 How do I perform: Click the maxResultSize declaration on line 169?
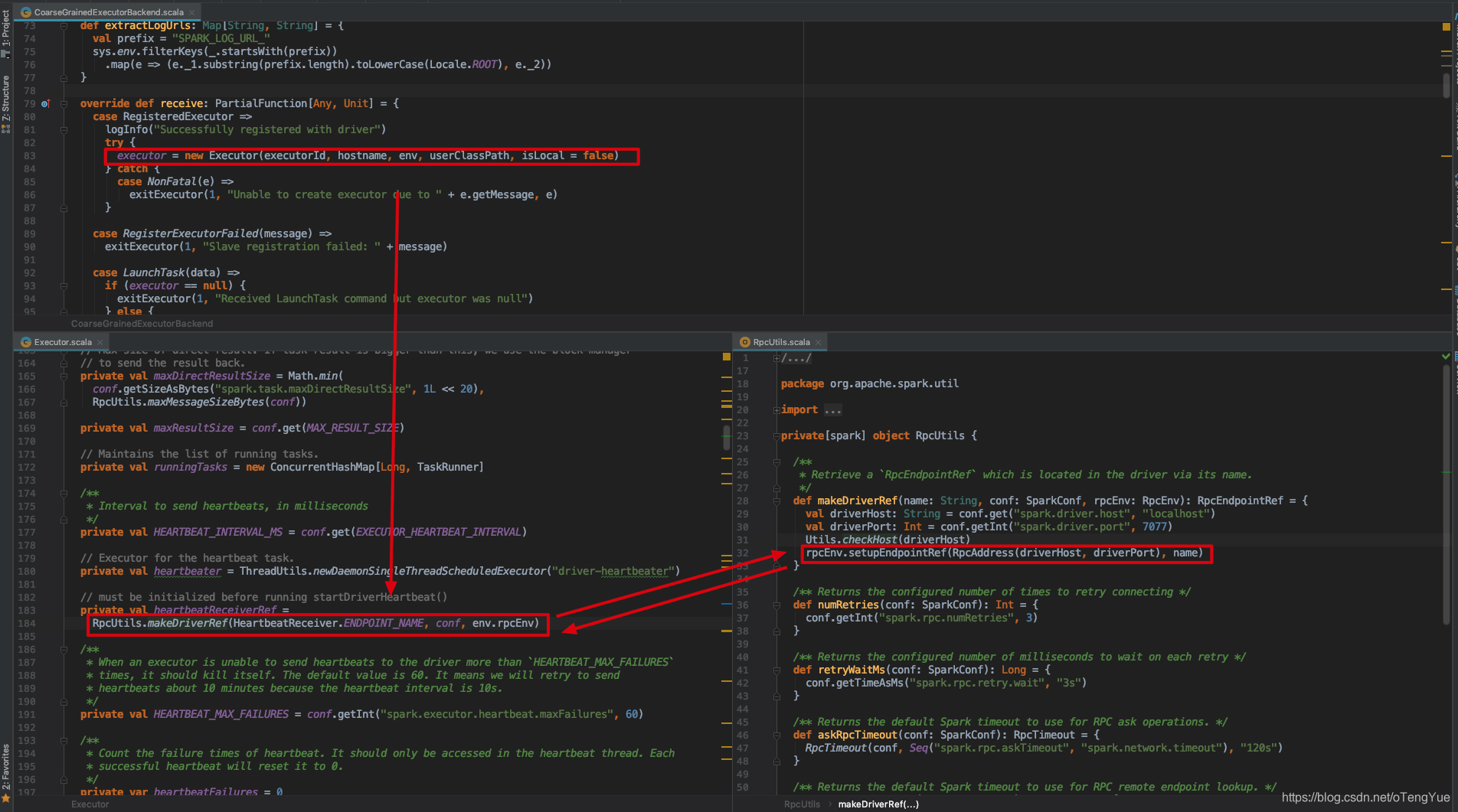[x=194, y=429]
